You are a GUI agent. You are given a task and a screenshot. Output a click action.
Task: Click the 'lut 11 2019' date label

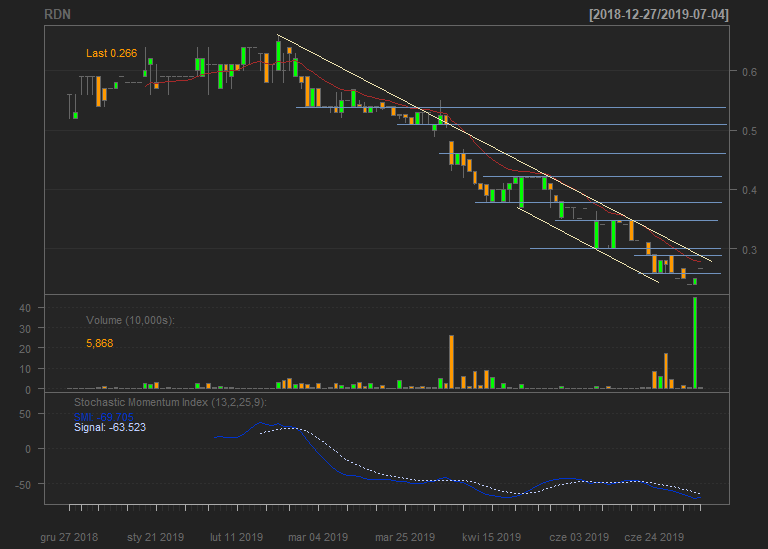coord(237,537)
